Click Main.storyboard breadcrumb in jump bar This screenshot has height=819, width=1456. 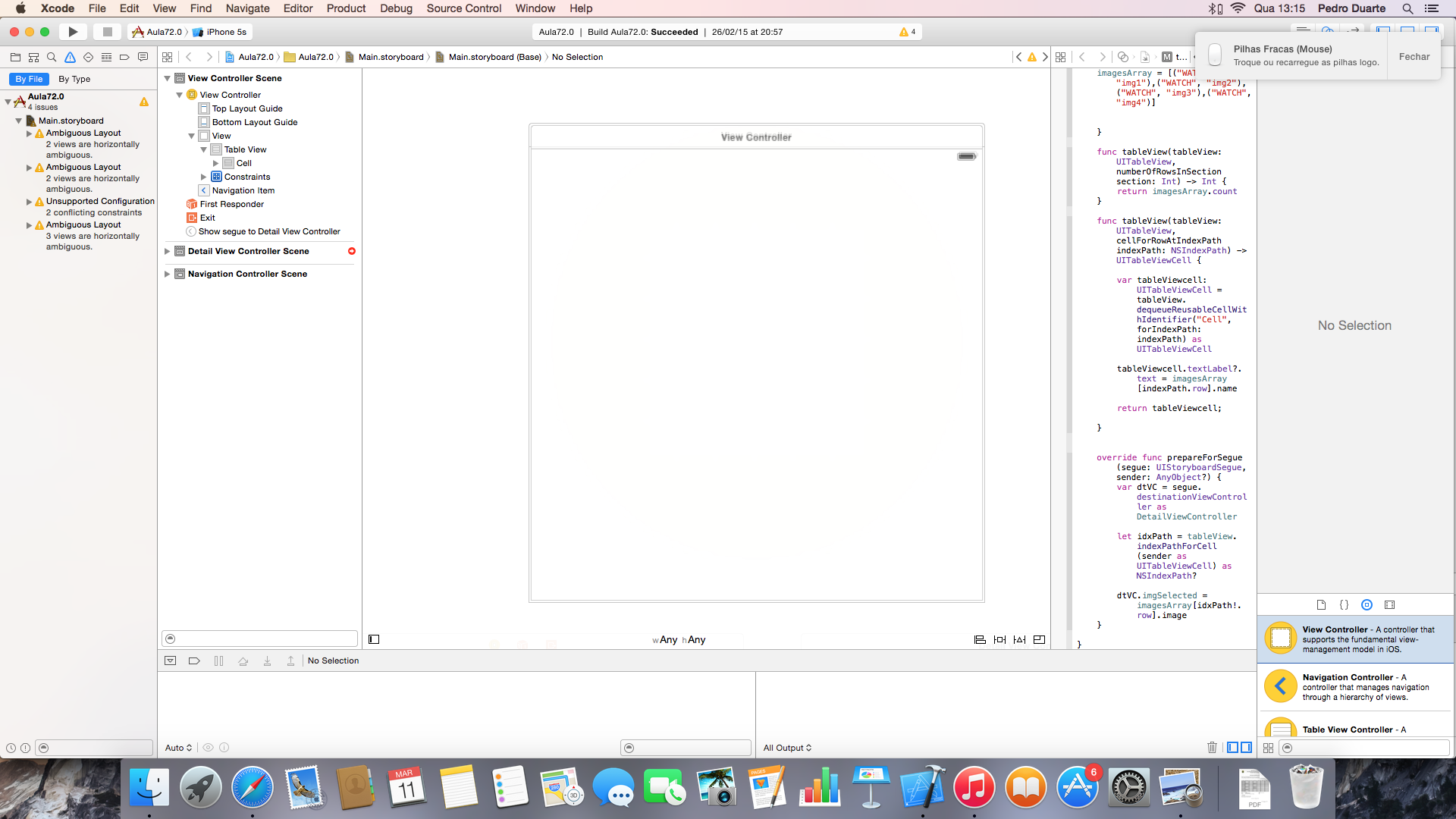[384, 57]
